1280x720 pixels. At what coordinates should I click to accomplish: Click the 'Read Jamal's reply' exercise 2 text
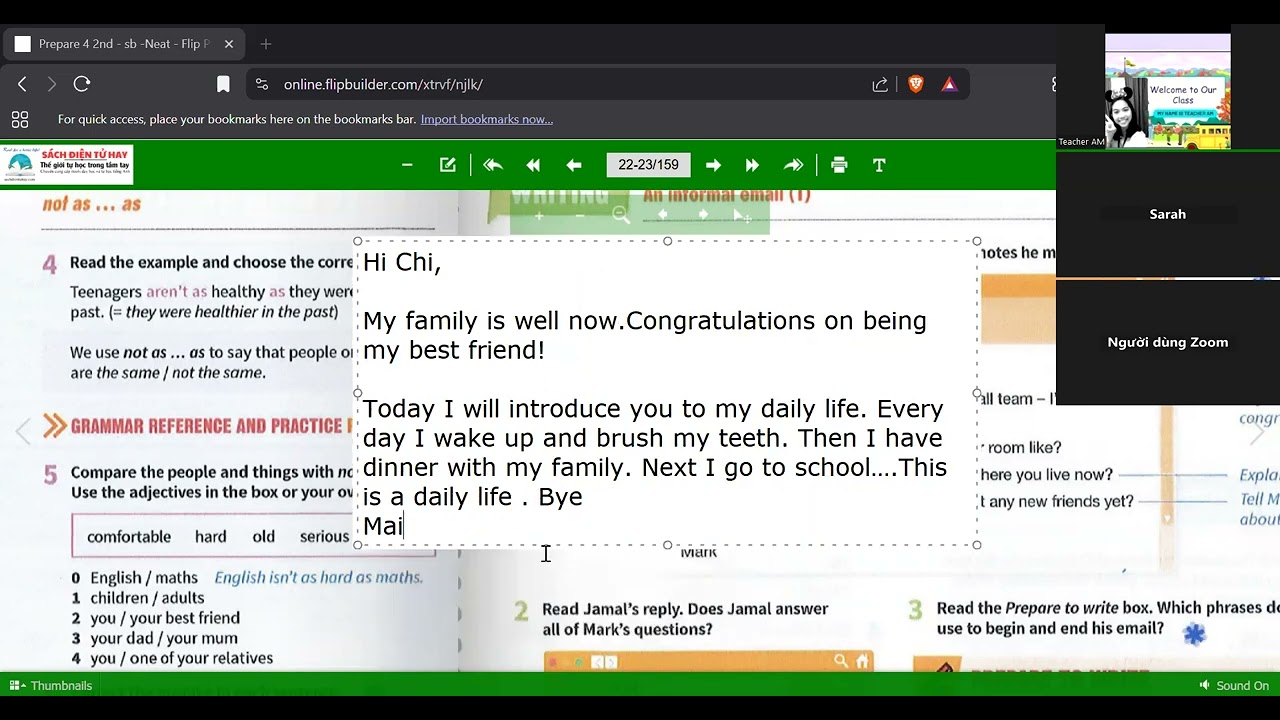[685, 619]
